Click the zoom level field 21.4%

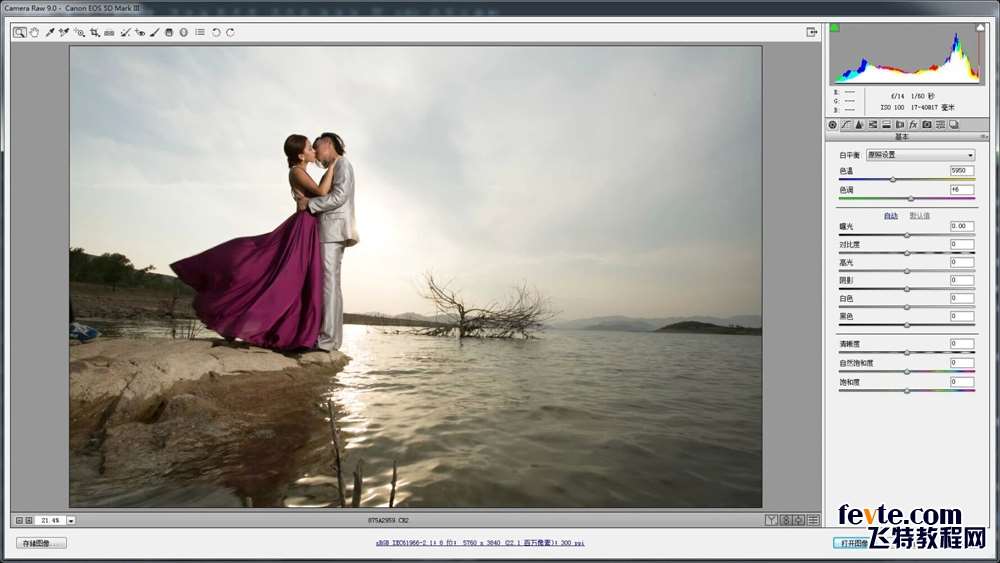pos(50,520)
